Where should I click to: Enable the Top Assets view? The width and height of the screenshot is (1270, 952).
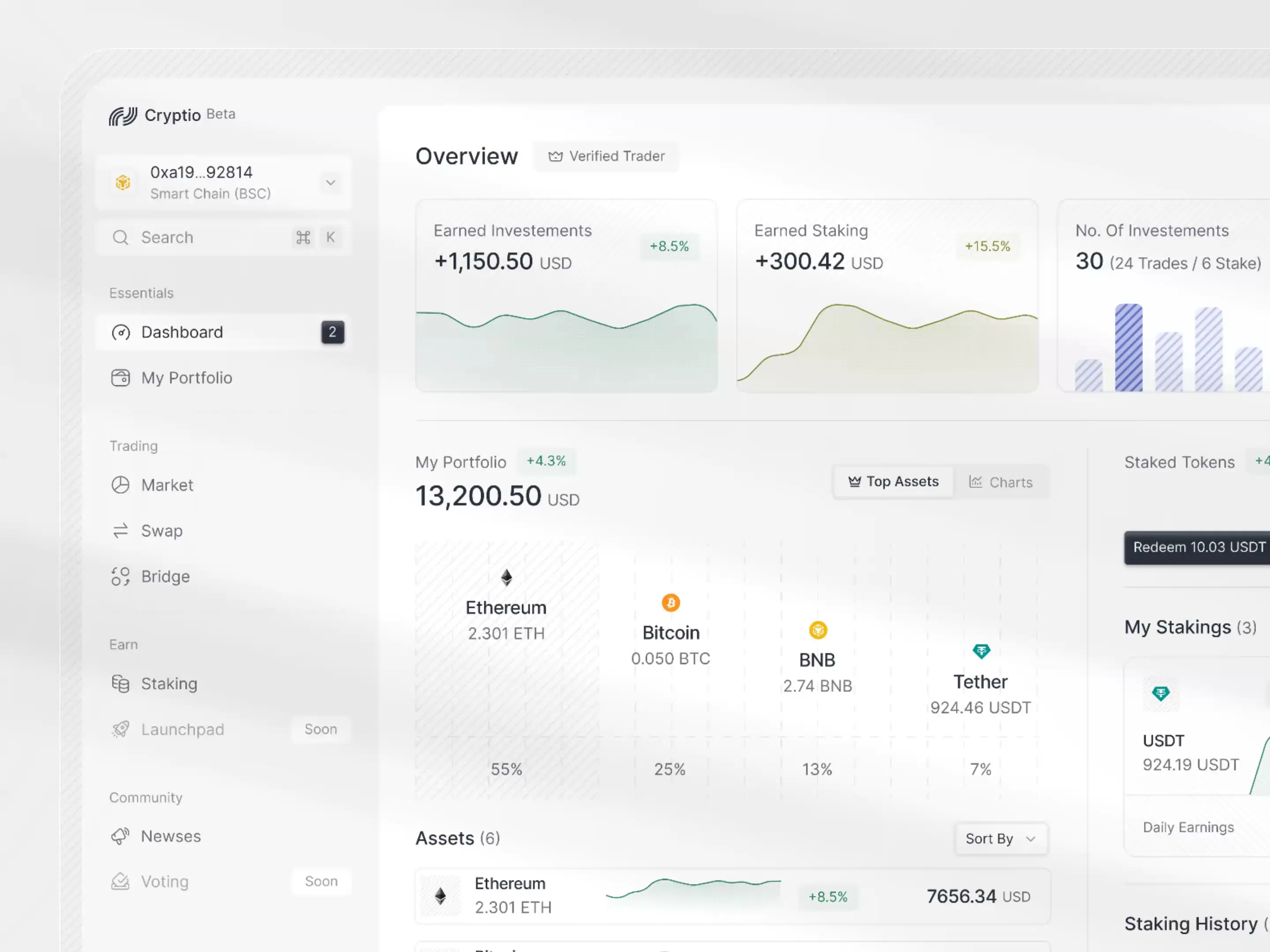click(x=893, y=481)
